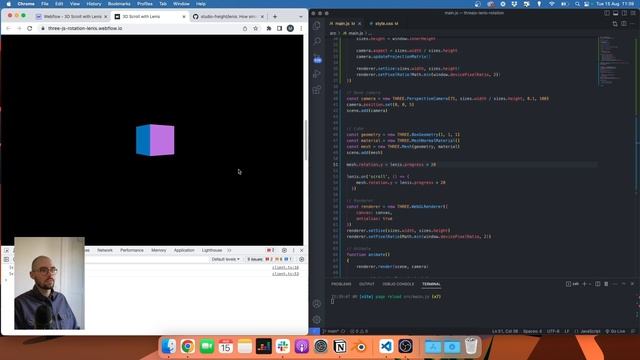
Task: Open DevTools settings gear
Action: (284, 250)
